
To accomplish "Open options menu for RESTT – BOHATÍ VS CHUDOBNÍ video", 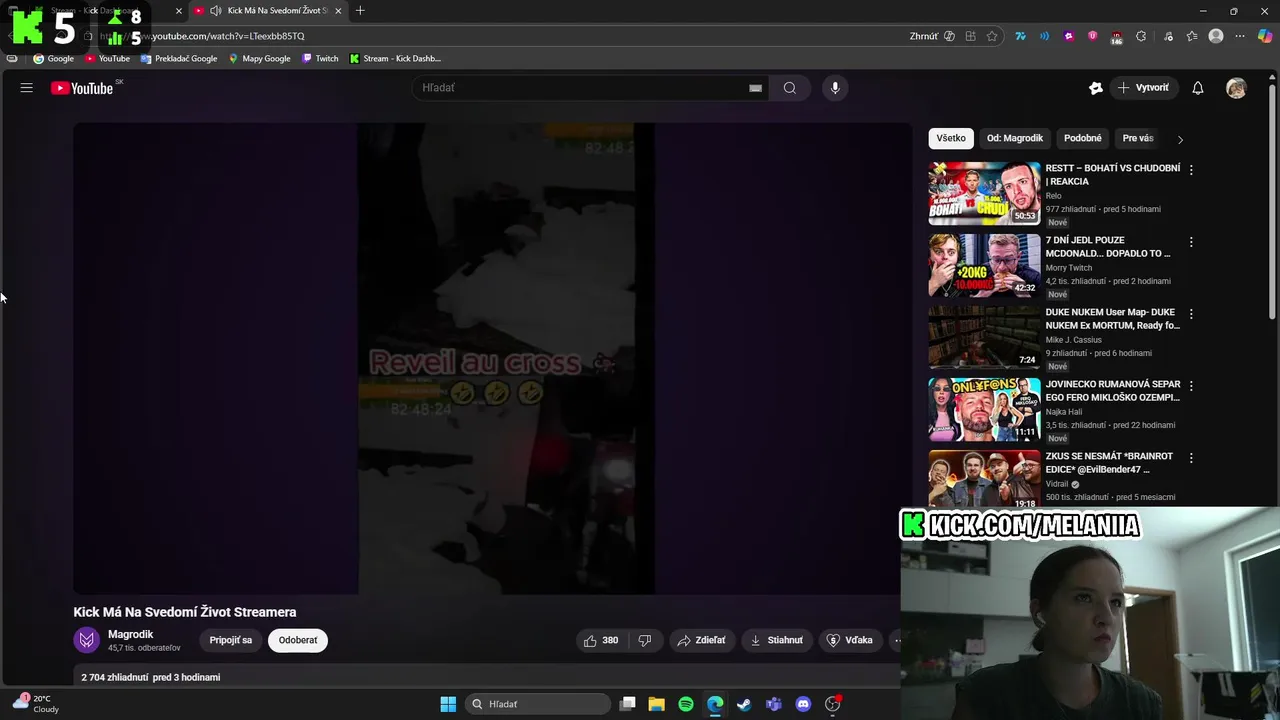I will (x=1191, y=170).
